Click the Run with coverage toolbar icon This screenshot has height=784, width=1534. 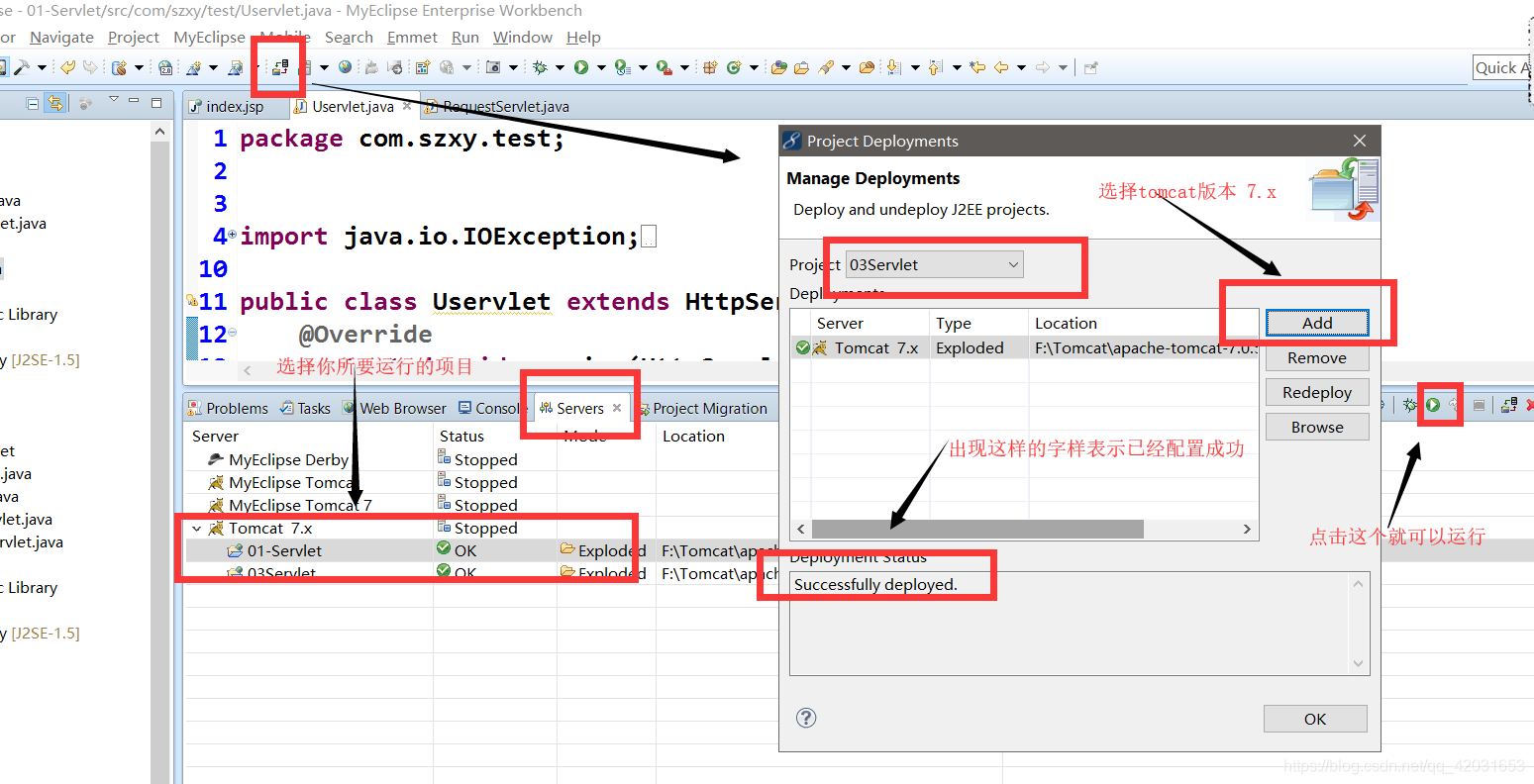(x=622, y=67)
